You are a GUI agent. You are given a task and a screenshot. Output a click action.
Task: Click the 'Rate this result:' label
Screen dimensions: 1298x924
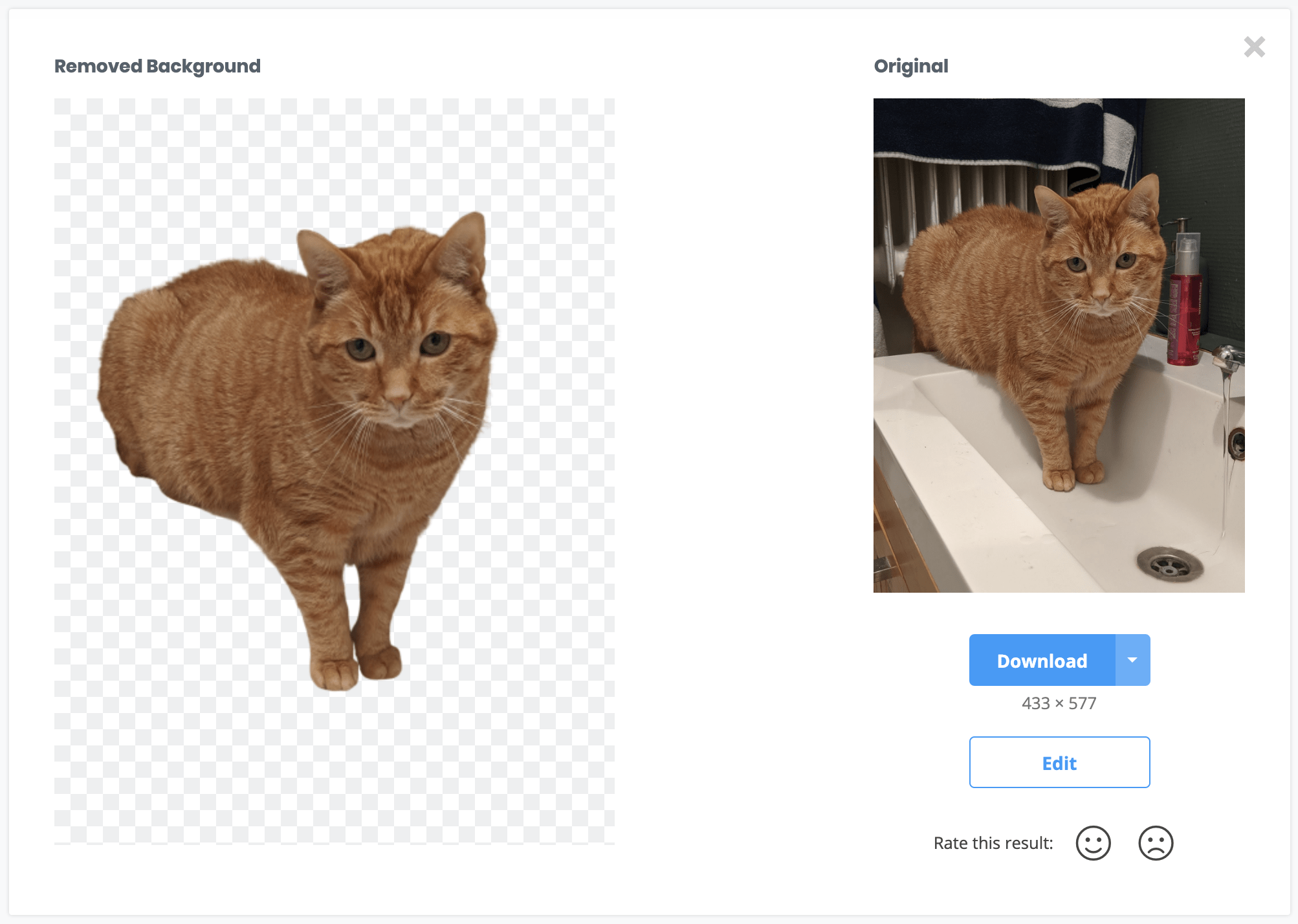click(x=993, y=843)
